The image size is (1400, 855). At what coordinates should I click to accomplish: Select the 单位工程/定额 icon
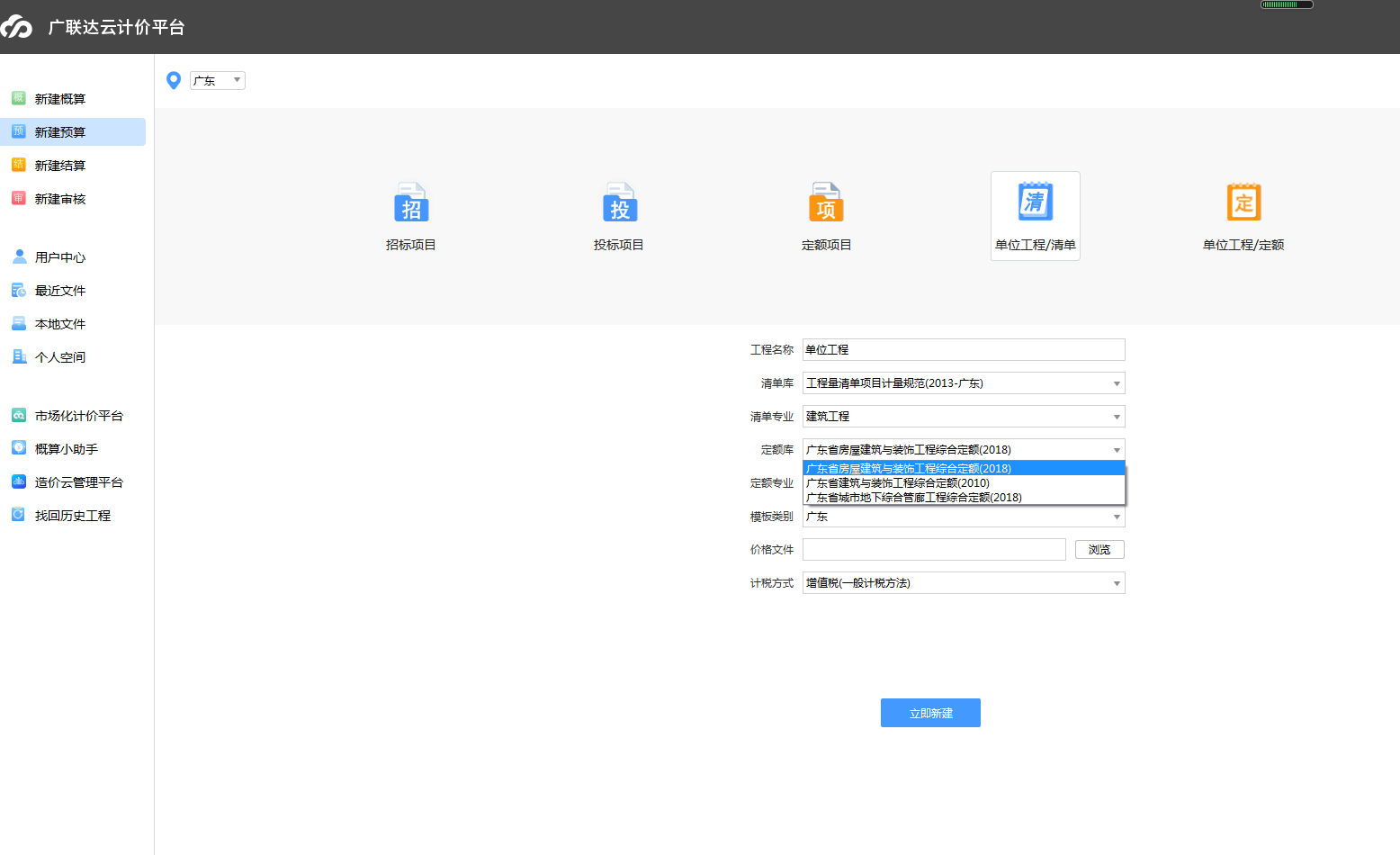pos(1243,202)
